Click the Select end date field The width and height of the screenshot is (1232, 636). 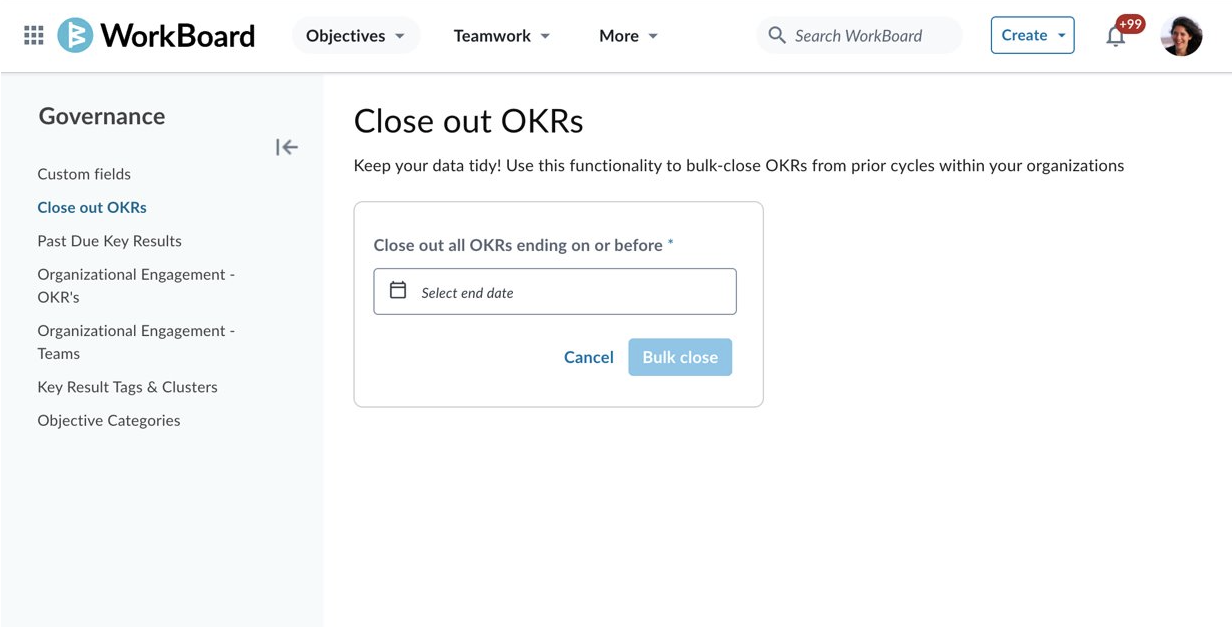[x=555, y=291]
